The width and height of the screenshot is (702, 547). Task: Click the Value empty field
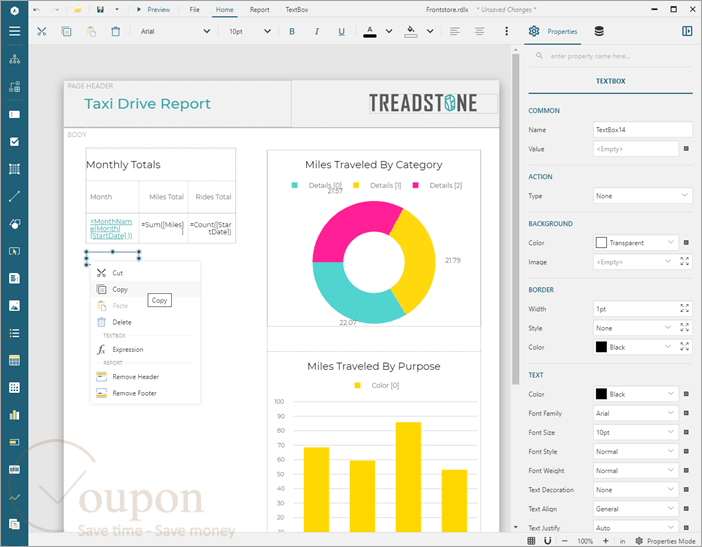point(636,149)
